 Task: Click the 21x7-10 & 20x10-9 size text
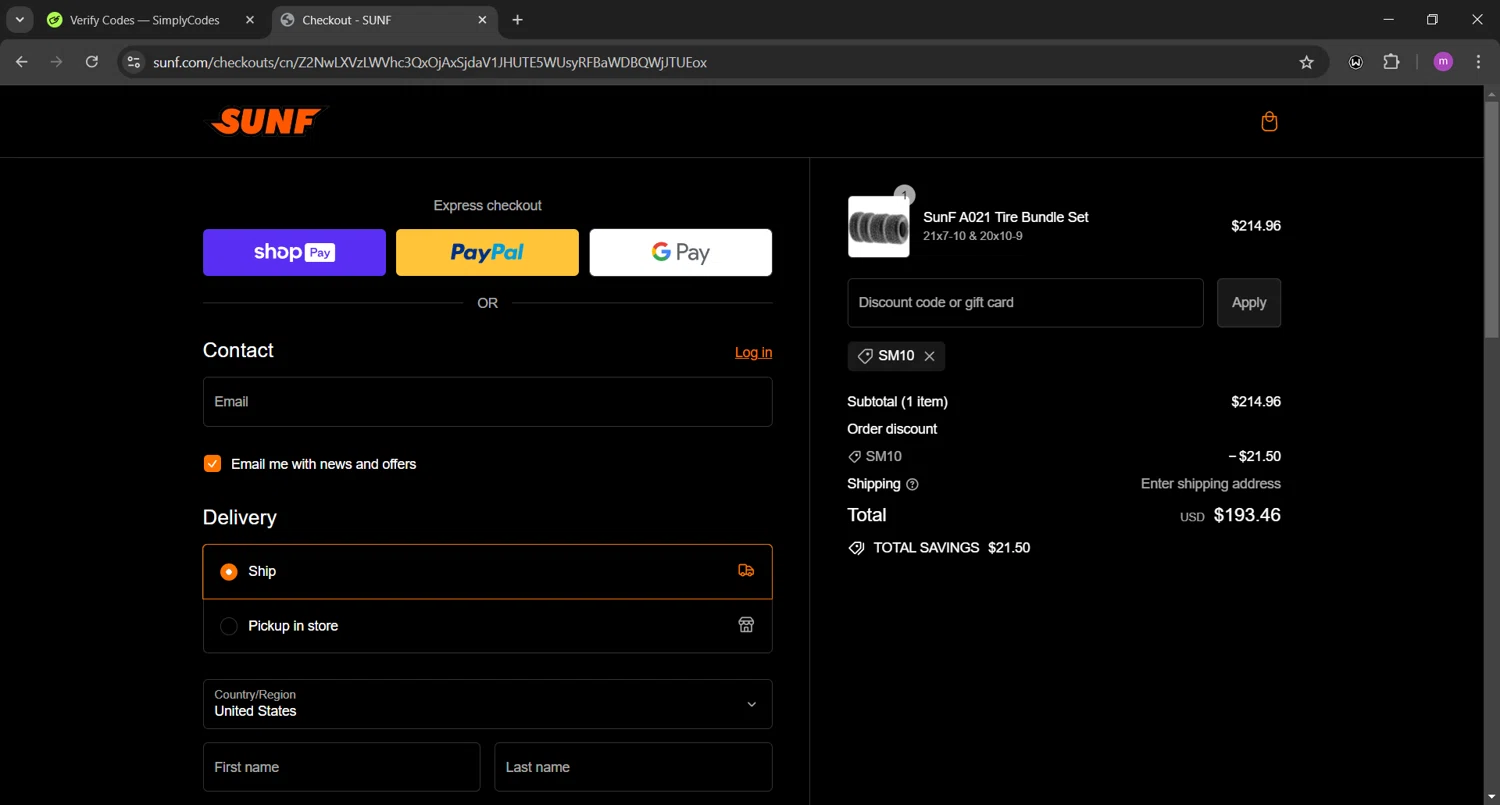tap(973, 236)
